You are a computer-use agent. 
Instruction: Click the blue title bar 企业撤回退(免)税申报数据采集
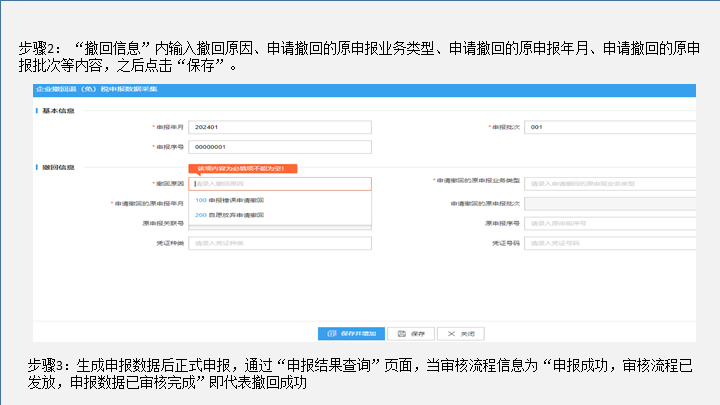(364, 90)
